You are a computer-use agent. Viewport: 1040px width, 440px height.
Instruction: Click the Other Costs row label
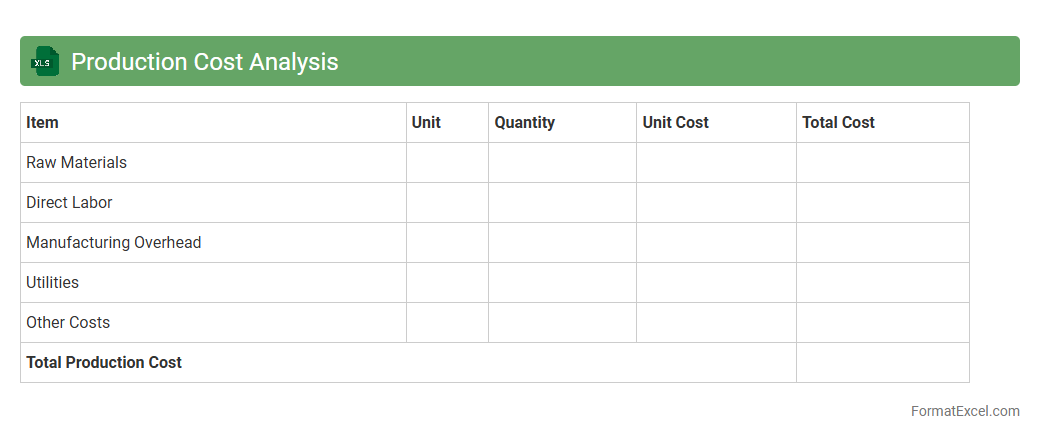68,322
